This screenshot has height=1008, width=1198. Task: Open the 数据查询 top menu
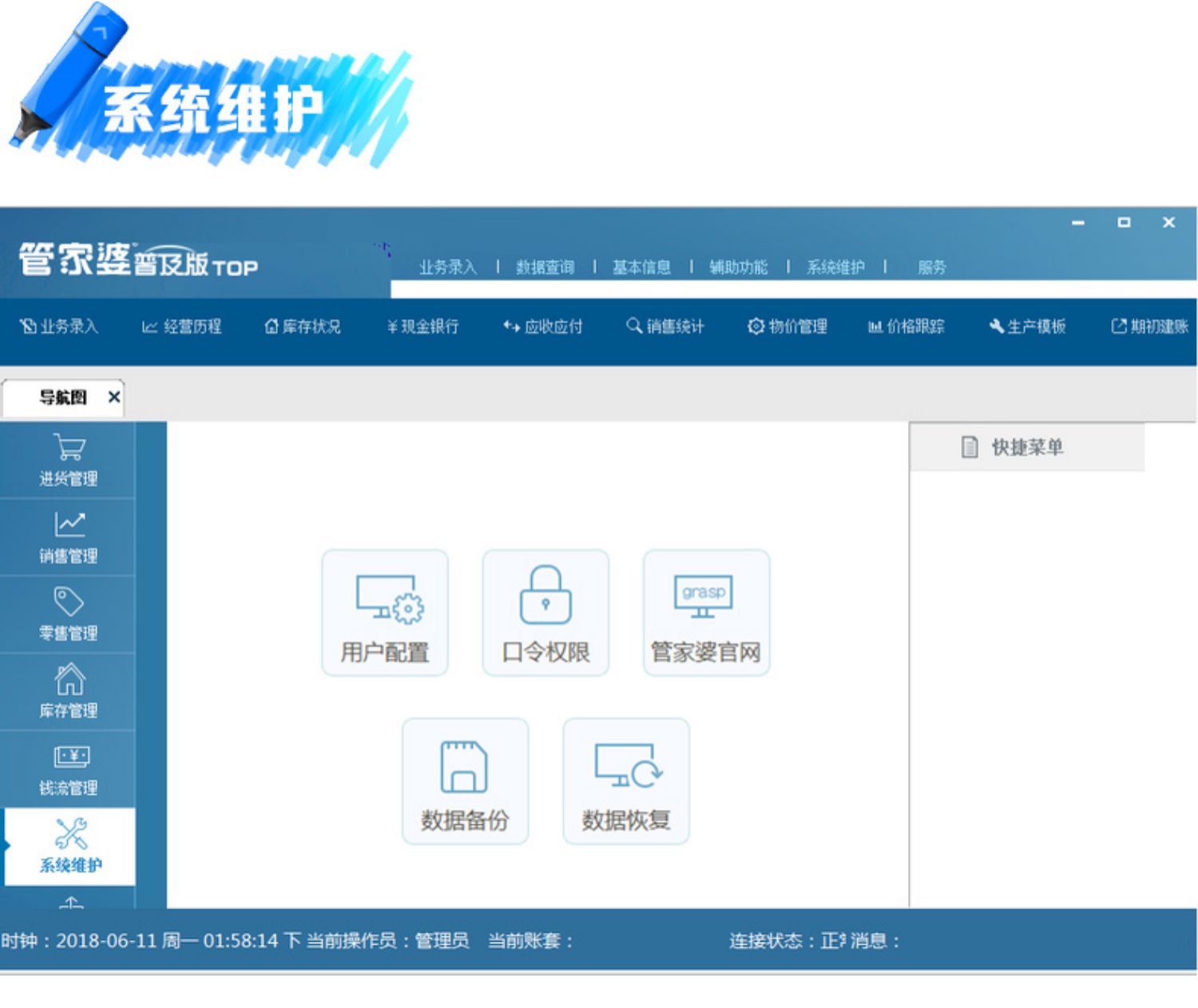(545, 267)
